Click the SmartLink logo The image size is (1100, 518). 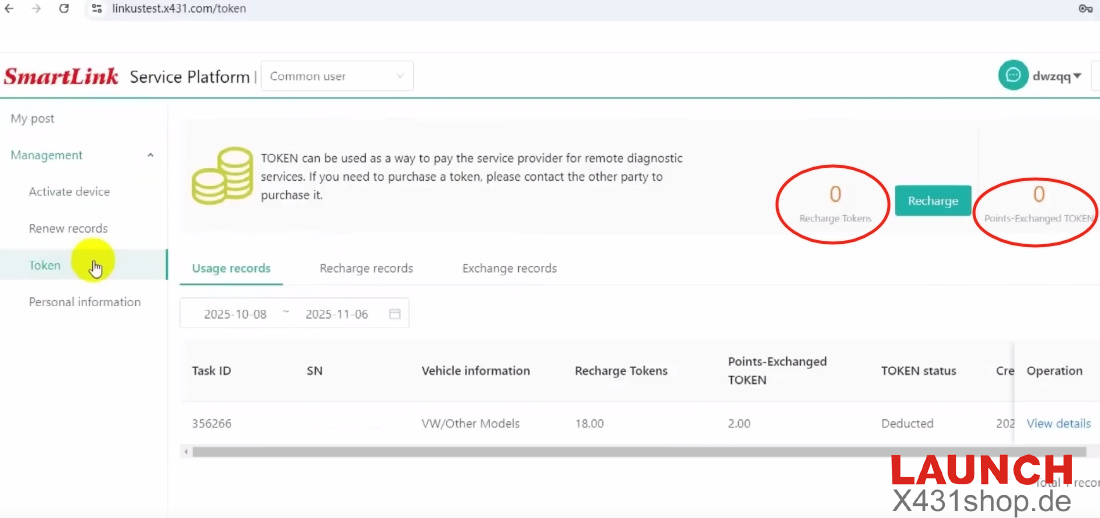click(61, 77)
